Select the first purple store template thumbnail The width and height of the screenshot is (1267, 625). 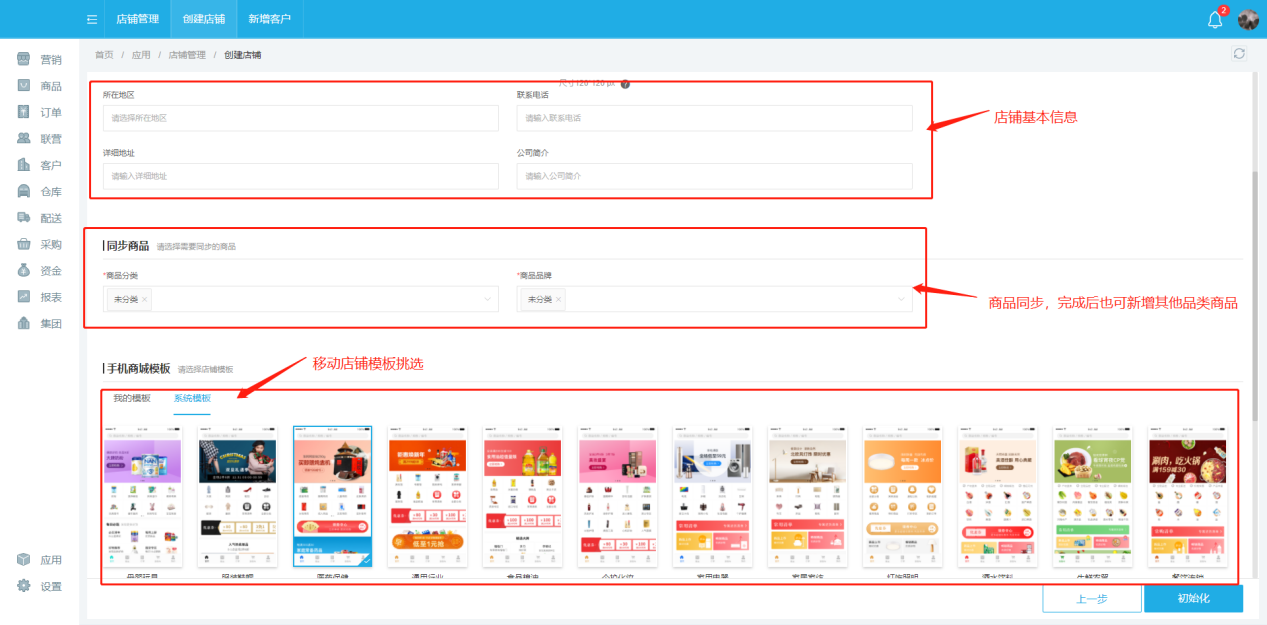[148, 496]
